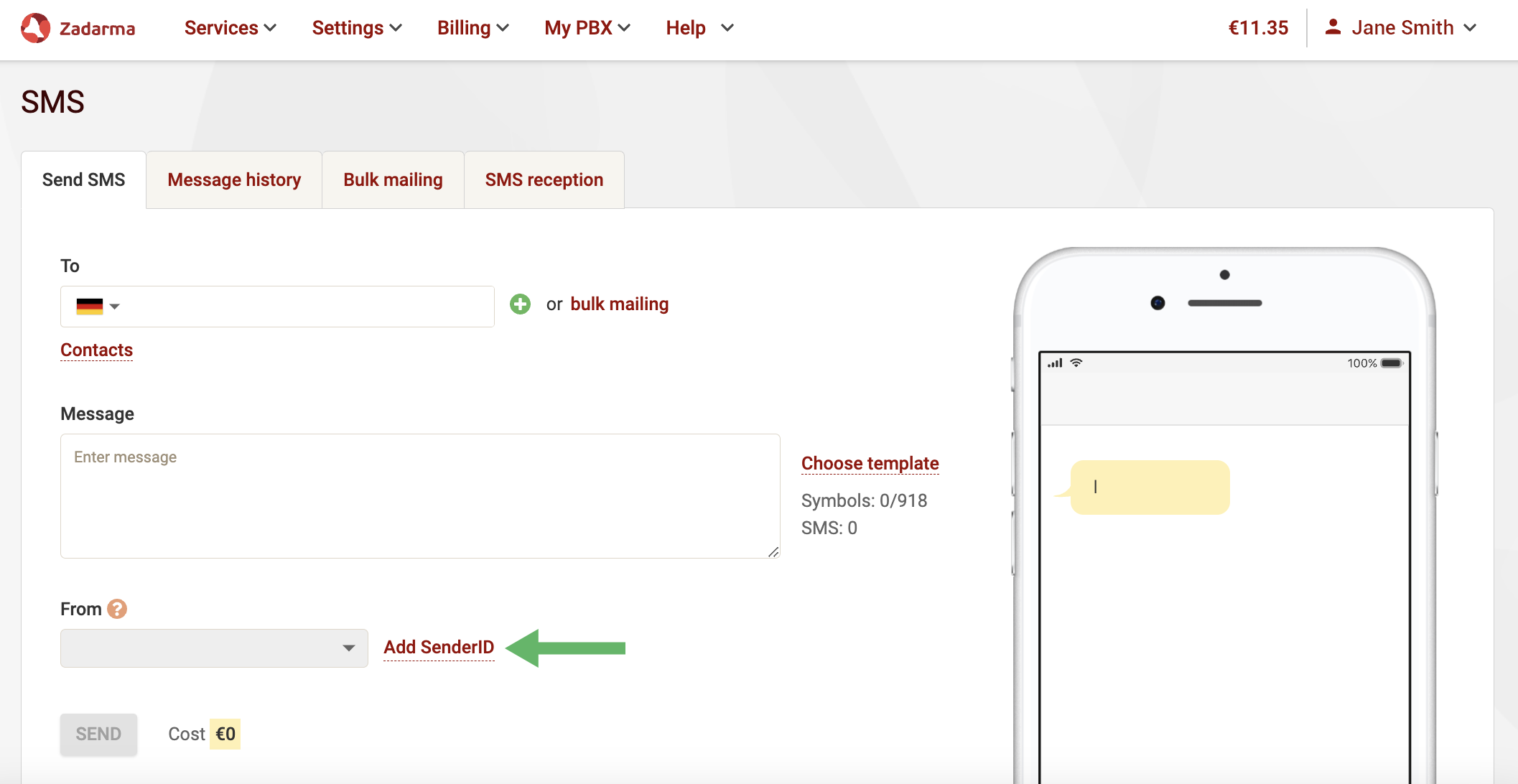Click the Services menu dropdown arrow
This screenshot has width=1518, height=784.
273,27
